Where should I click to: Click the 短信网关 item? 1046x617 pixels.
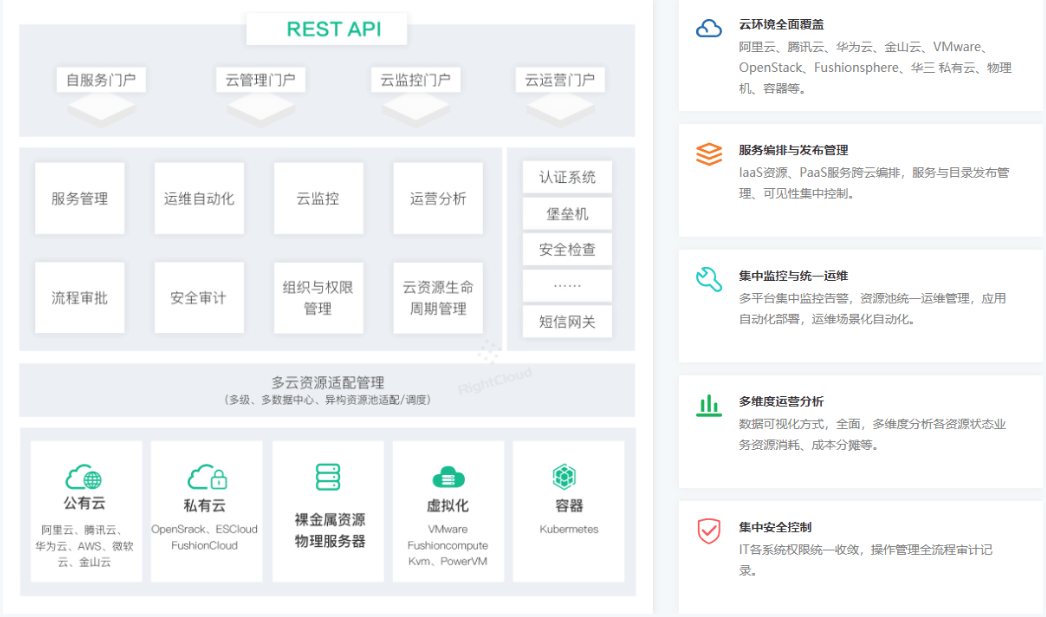567,322
